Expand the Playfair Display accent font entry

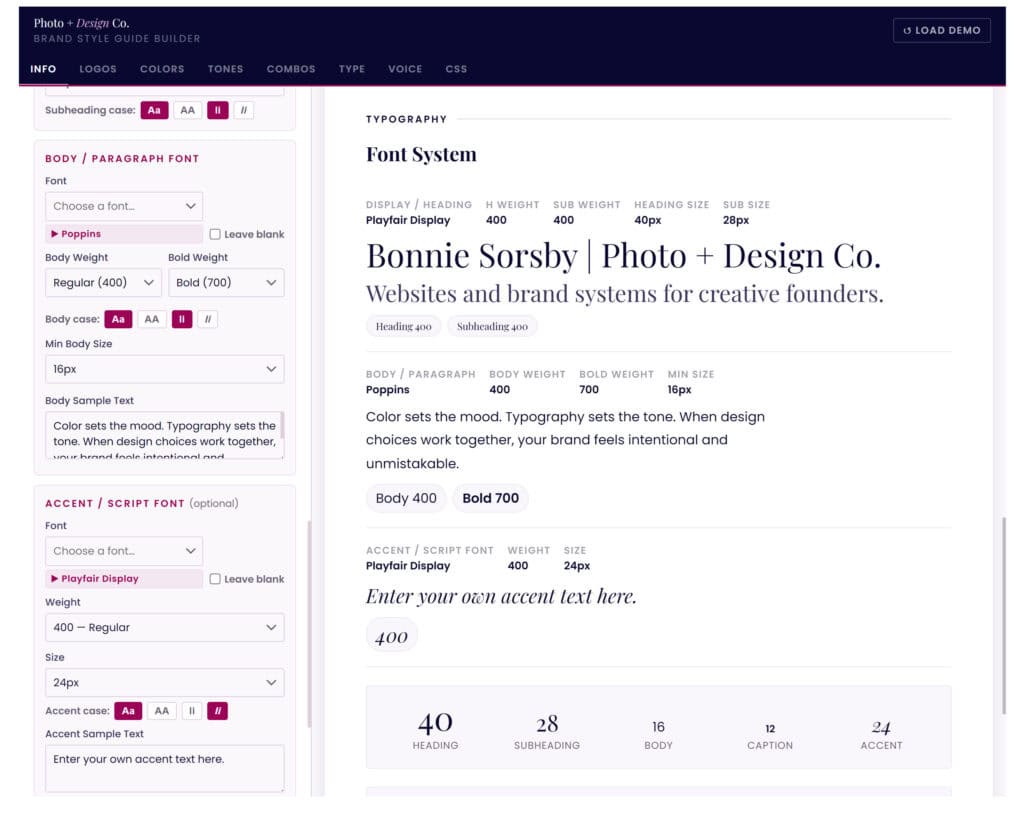(122, 578)
